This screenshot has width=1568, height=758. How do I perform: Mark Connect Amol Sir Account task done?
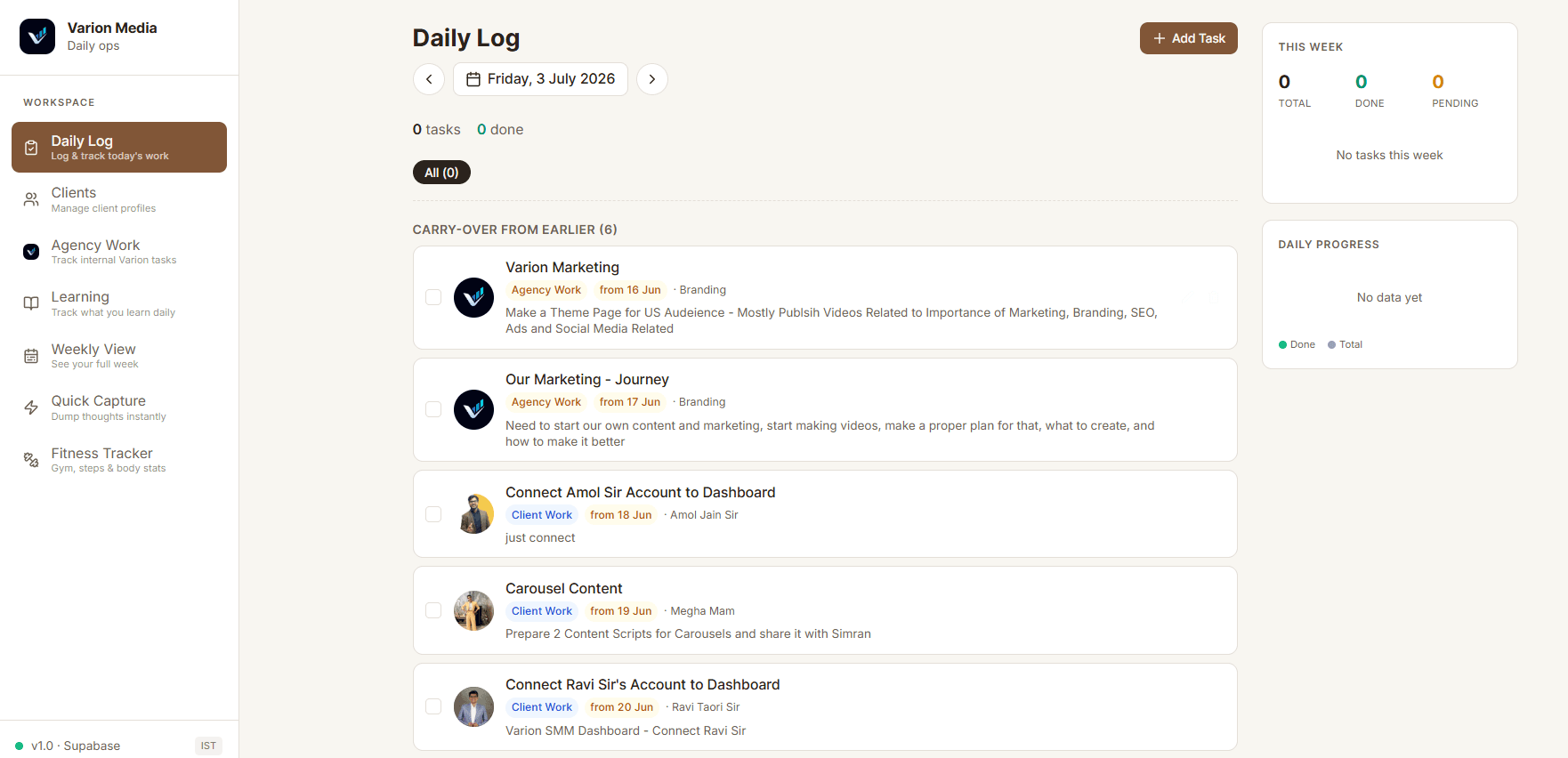[433, 514]
